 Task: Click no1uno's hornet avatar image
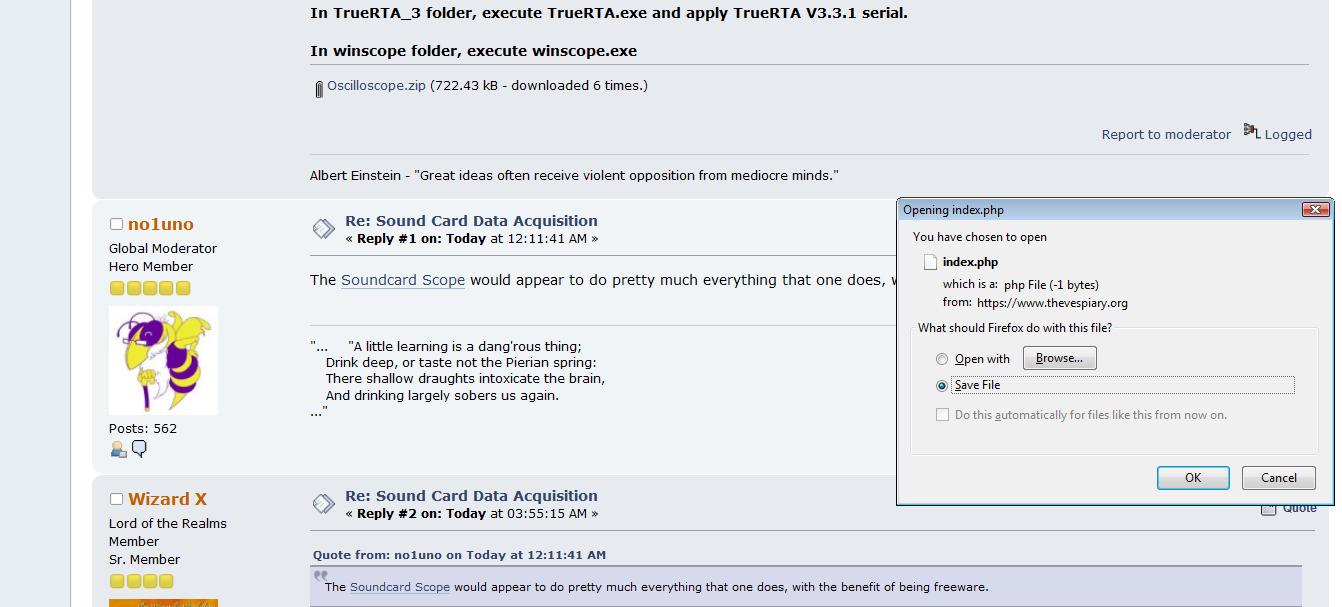pyautogui.click(x=163, y=361)
